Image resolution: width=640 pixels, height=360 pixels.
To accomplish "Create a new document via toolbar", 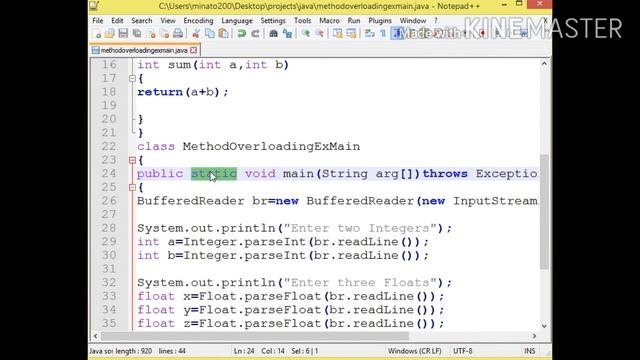I will [x=97, y=34].
